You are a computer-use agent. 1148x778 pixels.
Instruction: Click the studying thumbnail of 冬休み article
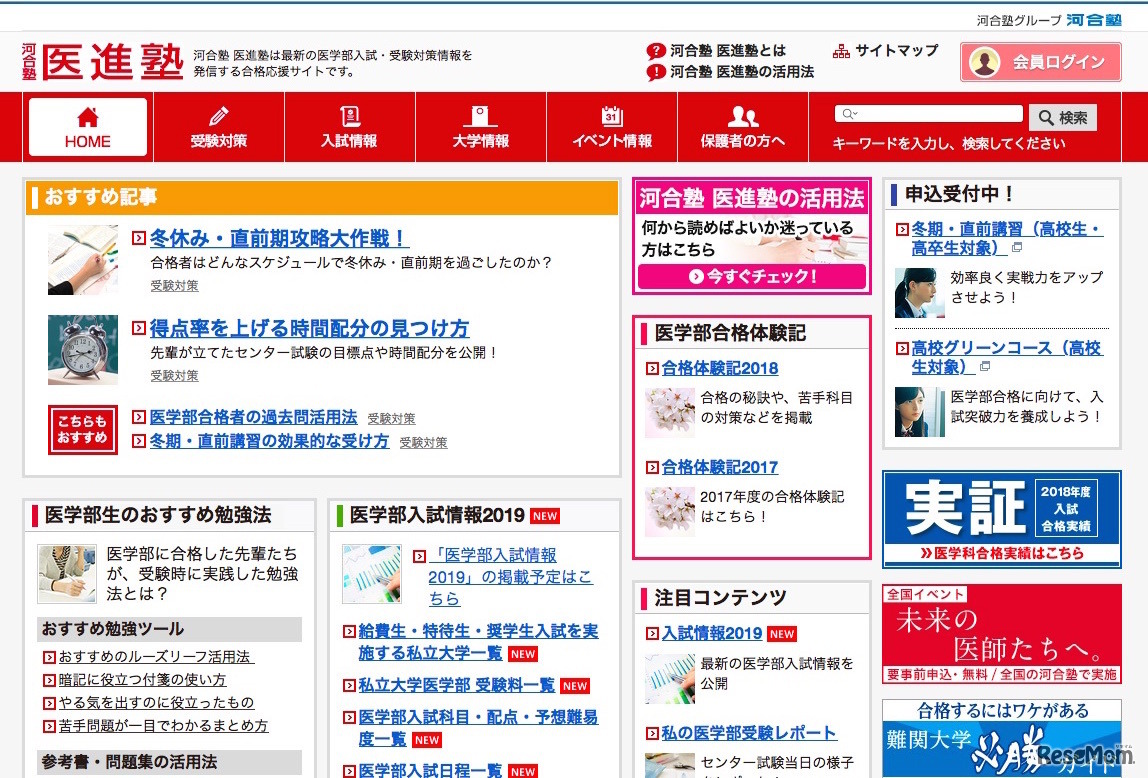pyautogui.click(x=83, y=260)
